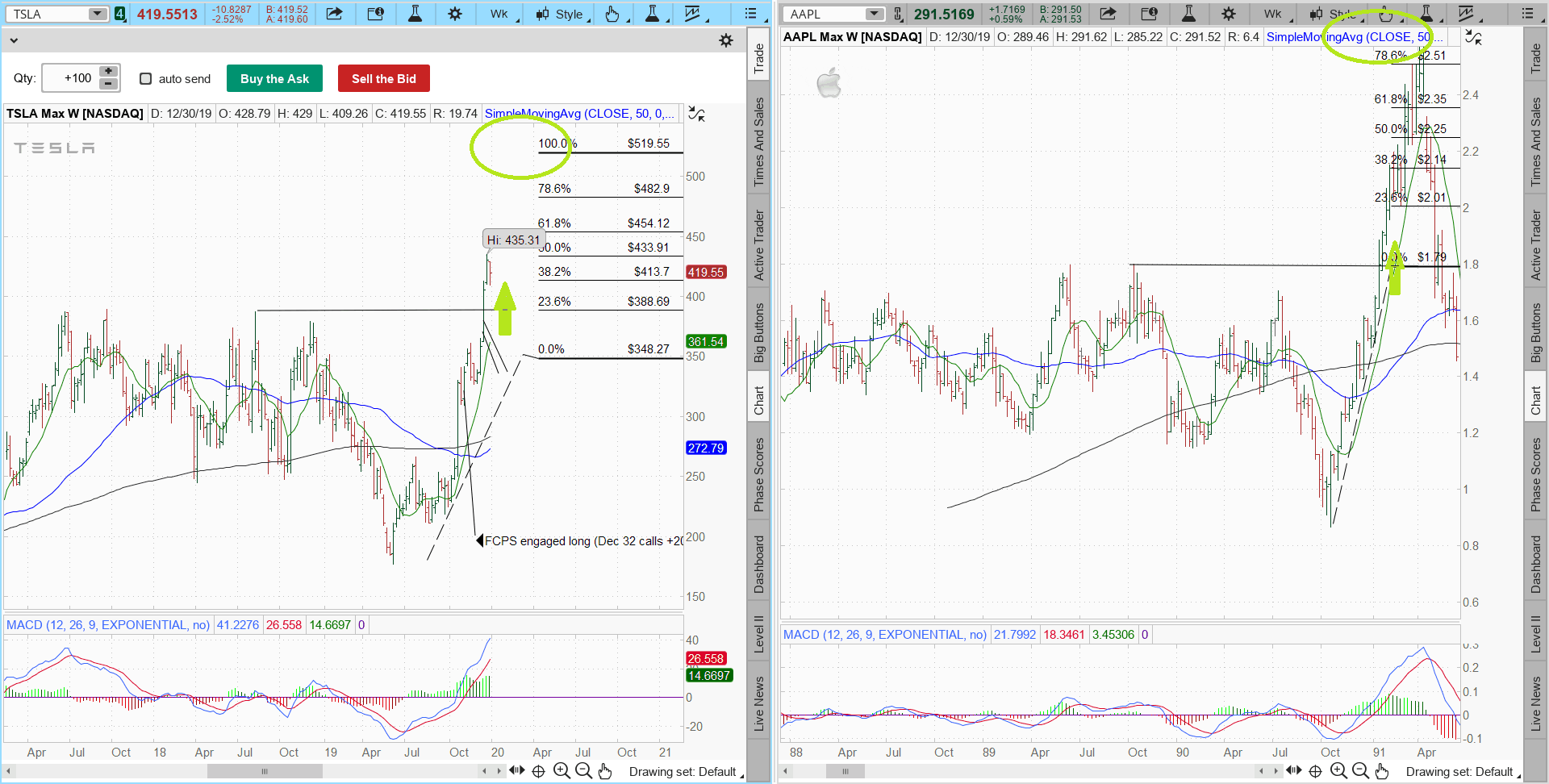Click the share icon in TSLA chart toolbar

tap(334, 14)
